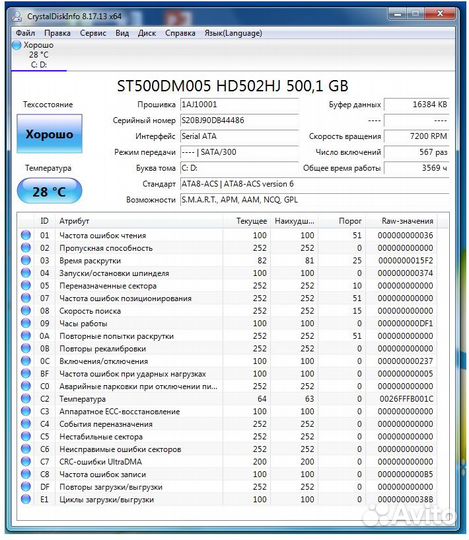Click status orb for row 04 Запуски/остановки шпинделя
Image resolution: width=469 pixels, height=540 pixels.
click(26, 273)
